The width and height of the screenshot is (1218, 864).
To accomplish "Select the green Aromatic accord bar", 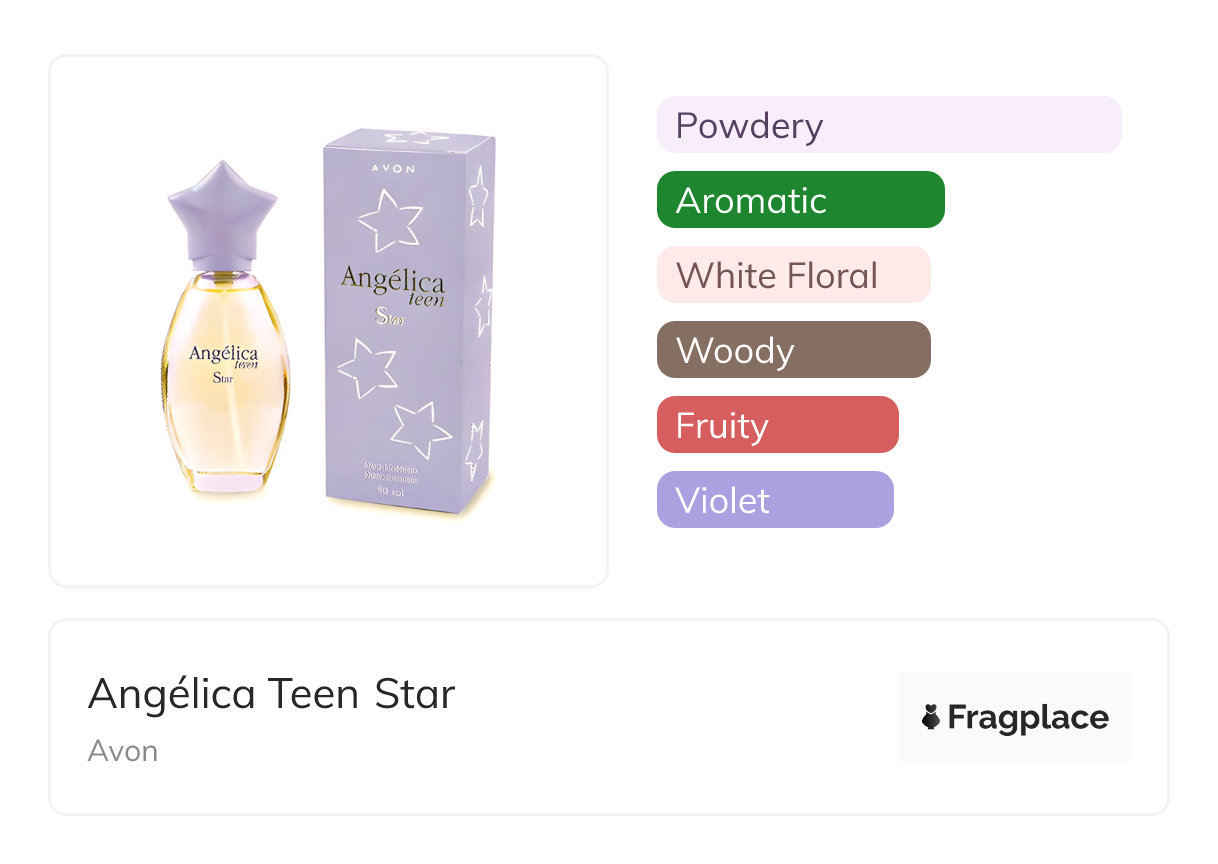I will point(800,200).
